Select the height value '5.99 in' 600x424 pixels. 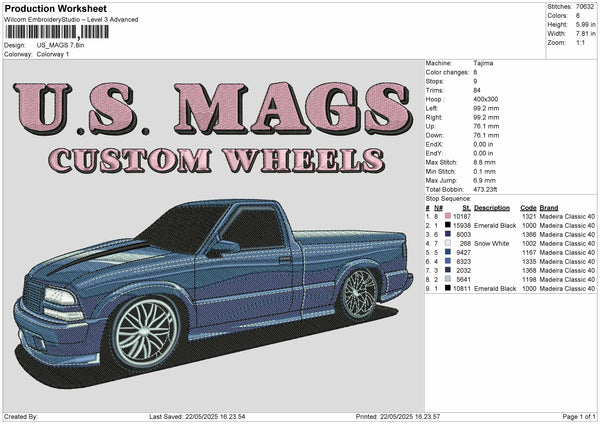coord(585,24)
